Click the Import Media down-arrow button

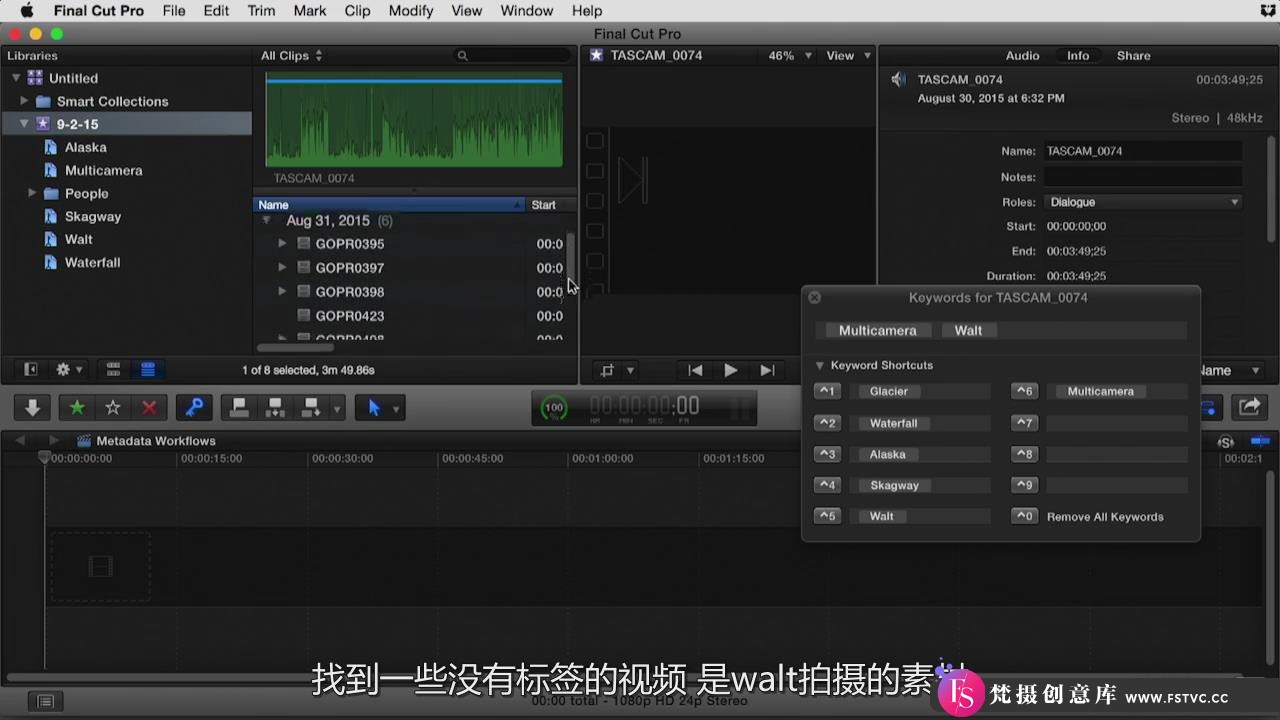pos(32,407)
